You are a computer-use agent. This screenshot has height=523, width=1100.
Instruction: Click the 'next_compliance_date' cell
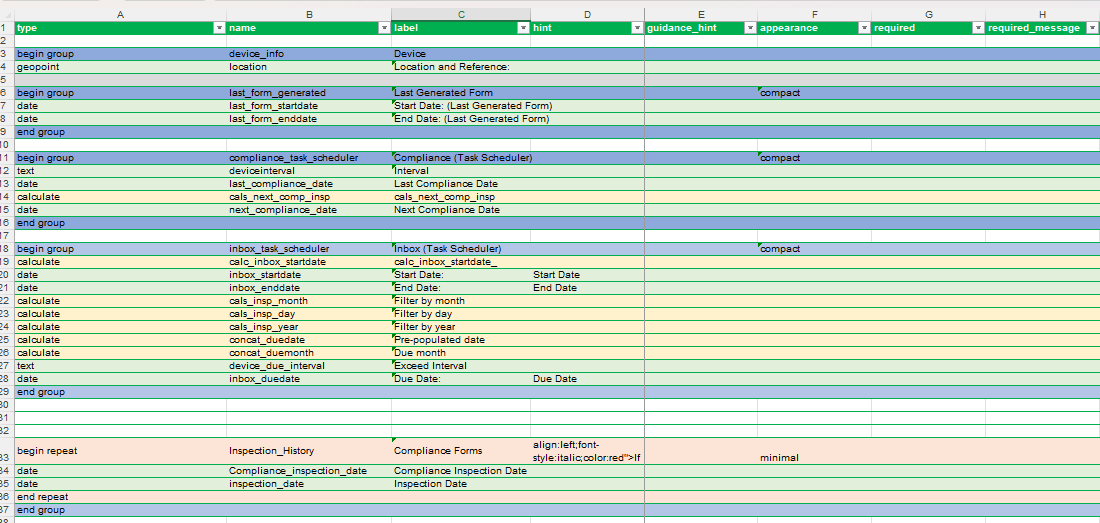point(309,210)
